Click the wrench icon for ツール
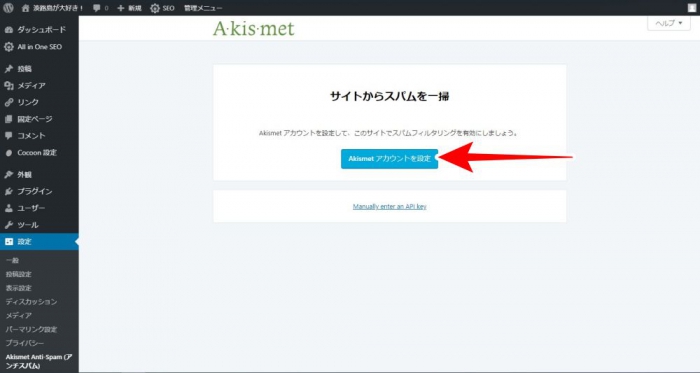Screen dimensions: 700x373 pyautogui.click(x=8, y=225)
